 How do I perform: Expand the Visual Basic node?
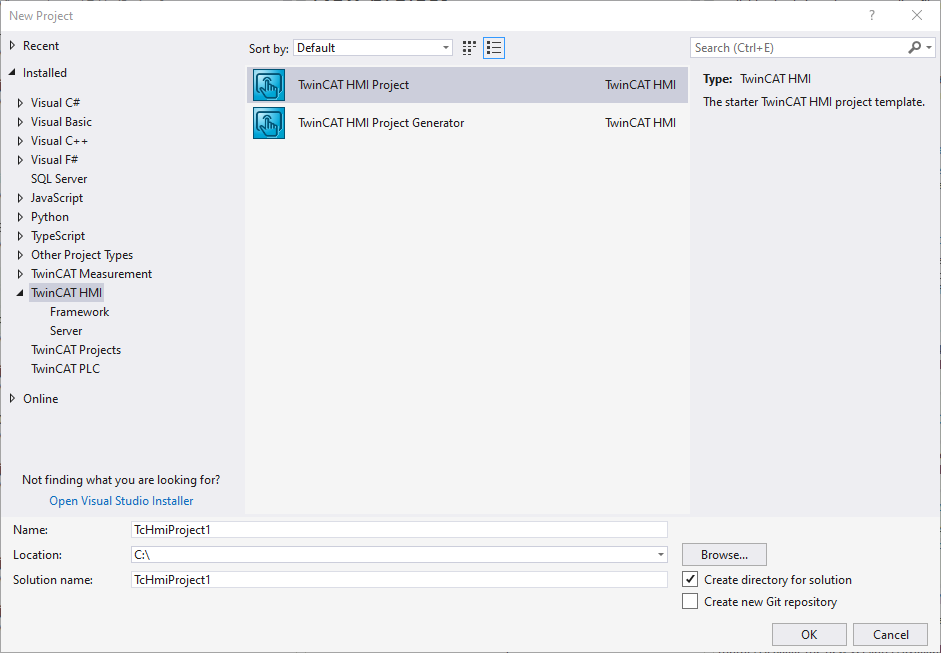pyautogui.click(x=20, y=122)
